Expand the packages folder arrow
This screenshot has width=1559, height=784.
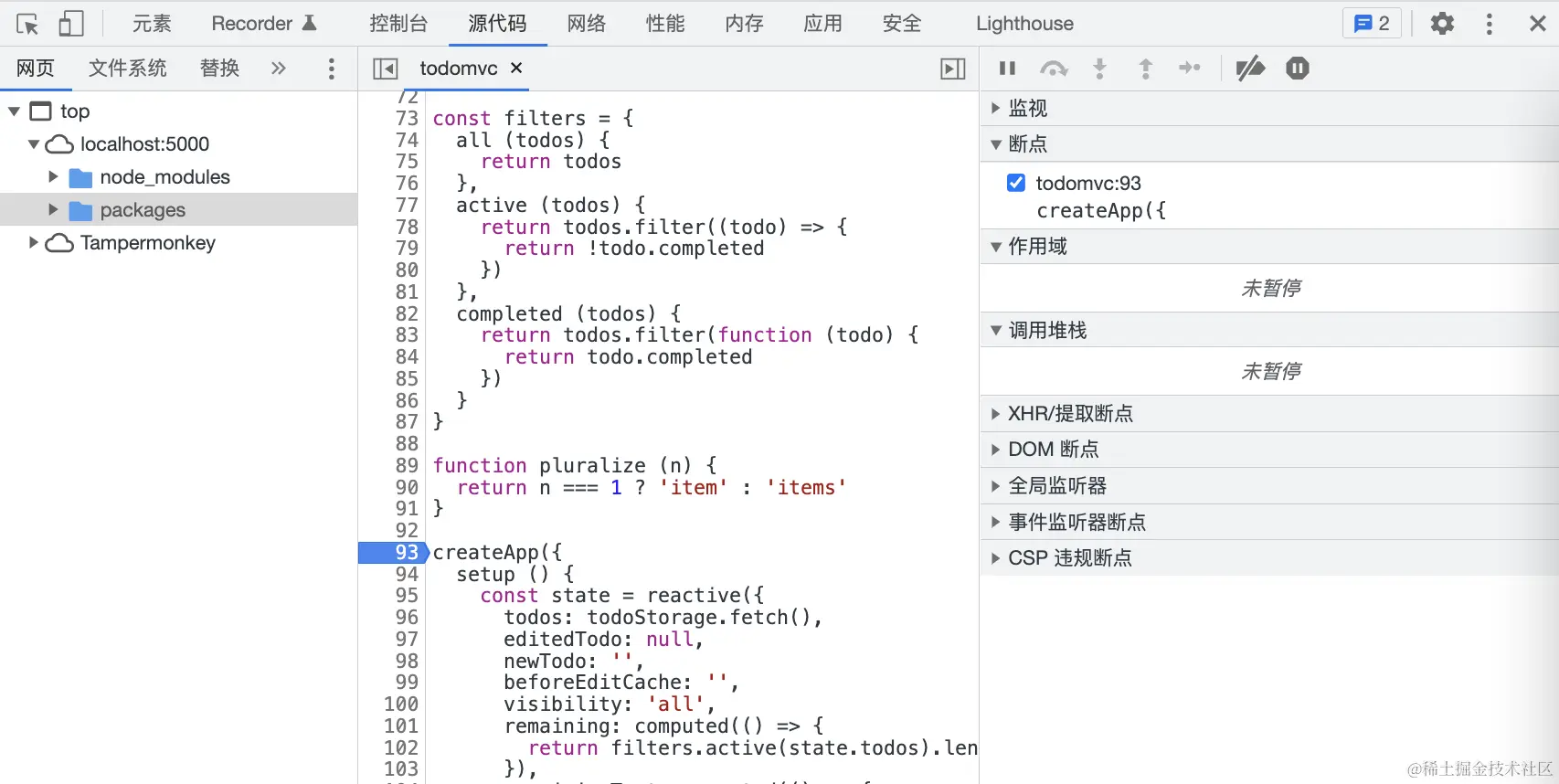click(x=53, y=210)
